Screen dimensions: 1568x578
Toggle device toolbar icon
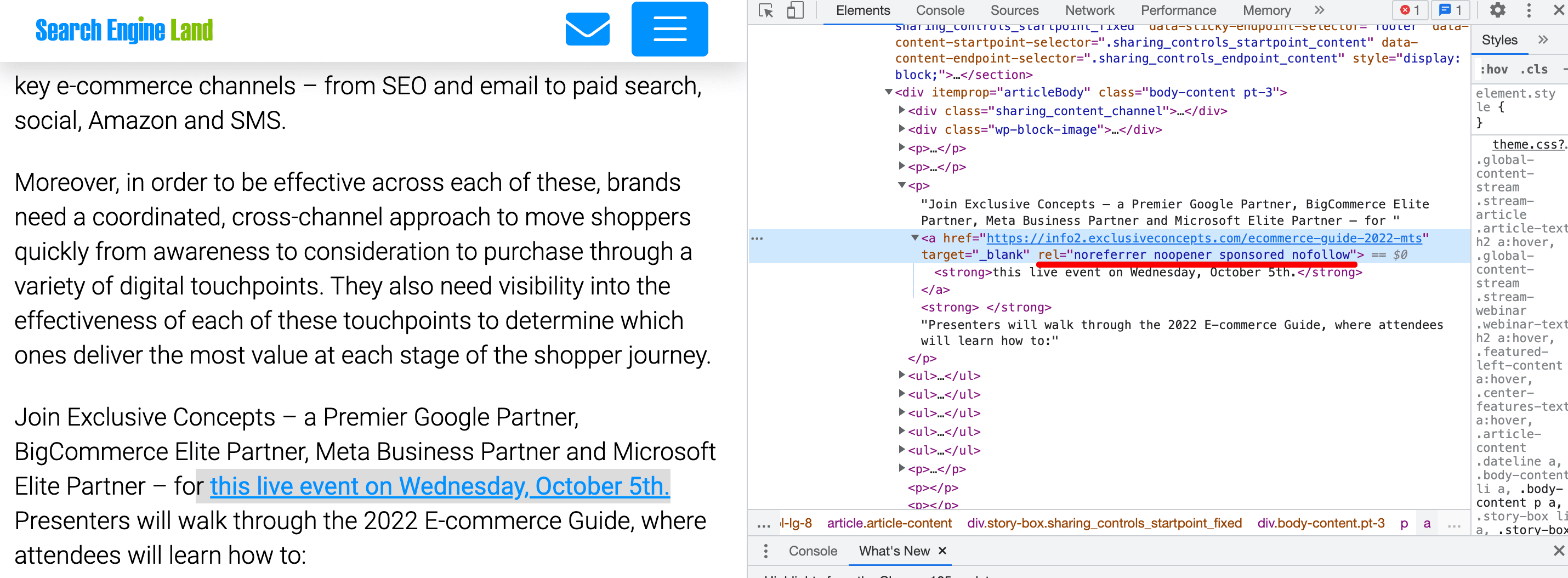pos(795,10)
